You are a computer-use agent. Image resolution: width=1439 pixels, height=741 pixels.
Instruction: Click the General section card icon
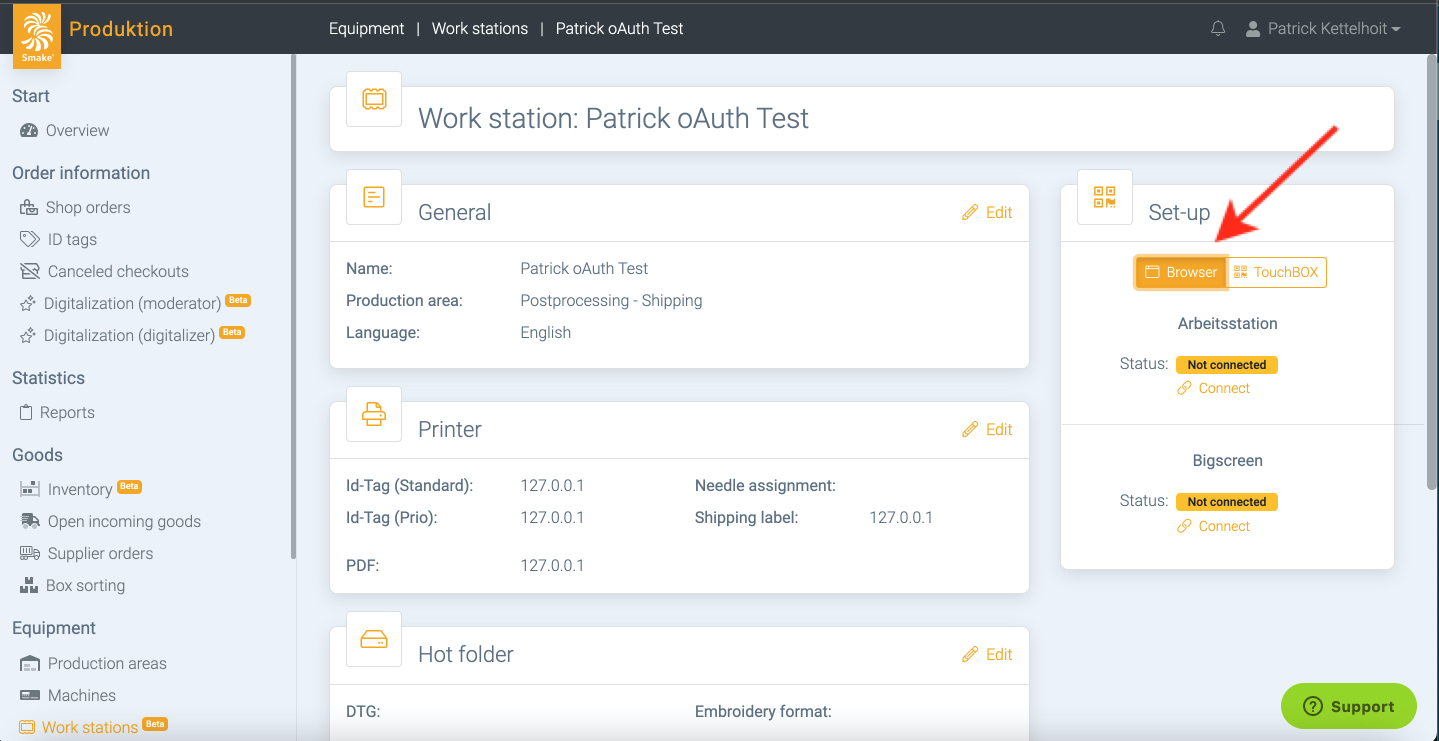click(374, 197)
